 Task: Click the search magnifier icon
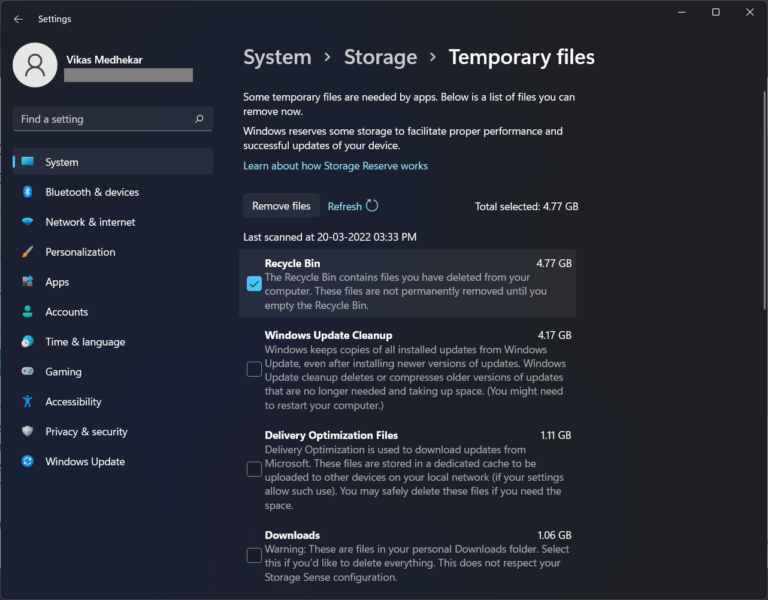click(199, 119)
